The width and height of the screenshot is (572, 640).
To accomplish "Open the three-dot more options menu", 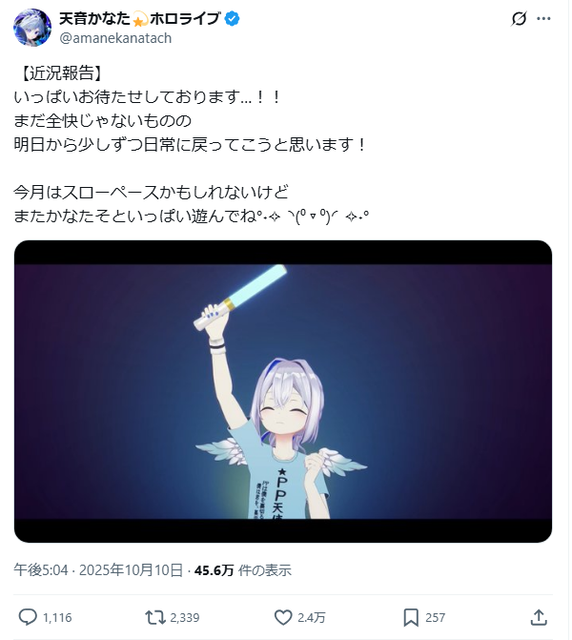I will point(543,18).
